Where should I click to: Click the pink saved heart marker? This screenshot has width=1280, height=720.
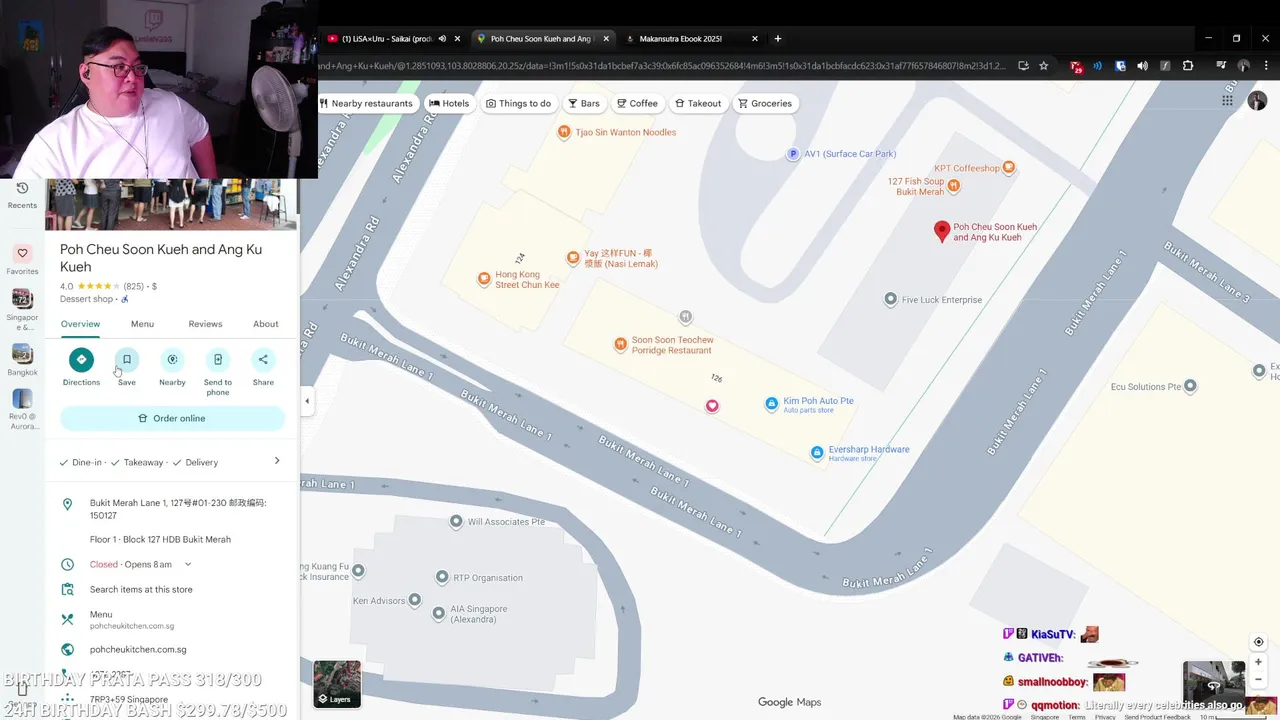point(712,406)
